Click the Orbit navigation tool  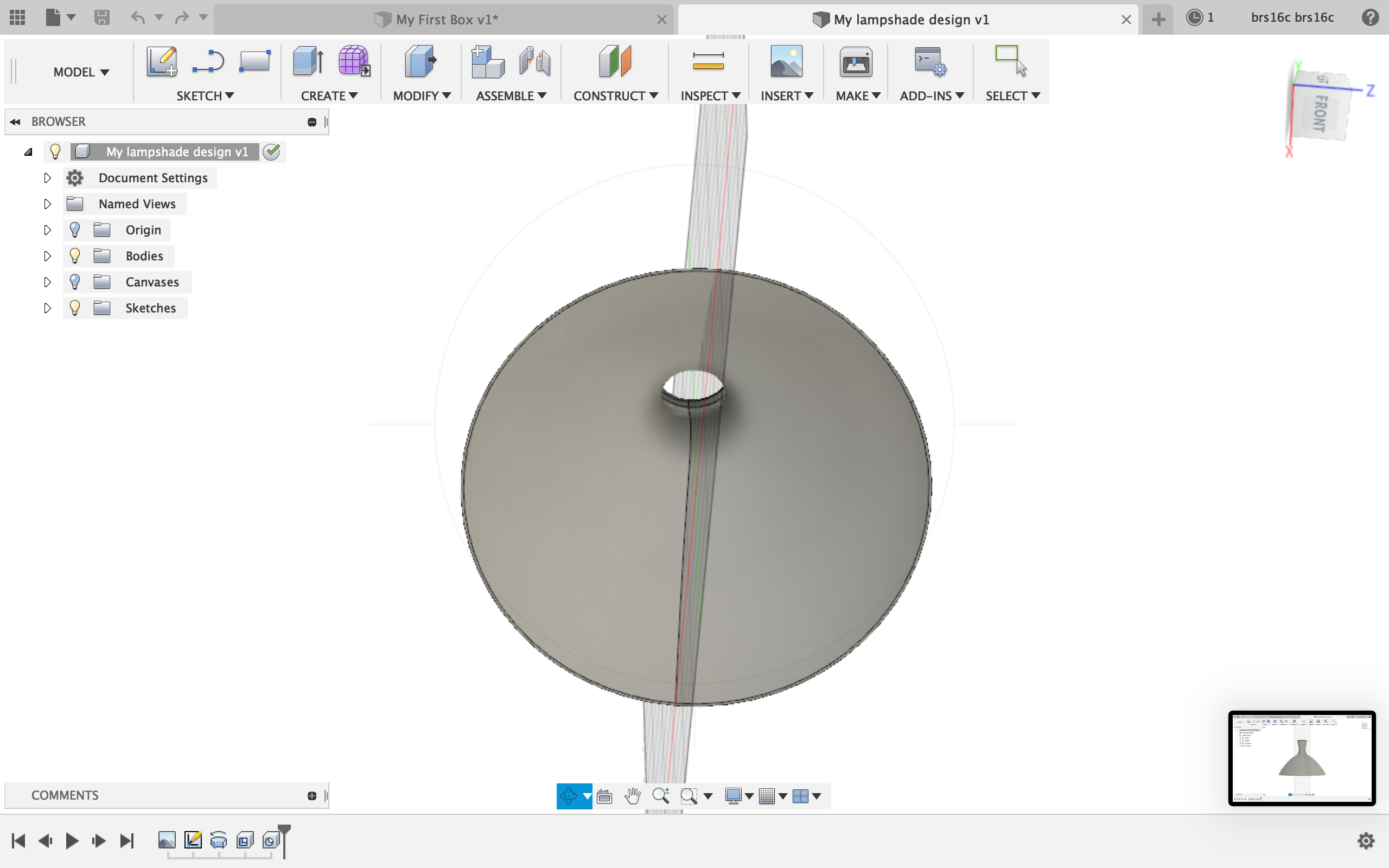click(568, 796)
